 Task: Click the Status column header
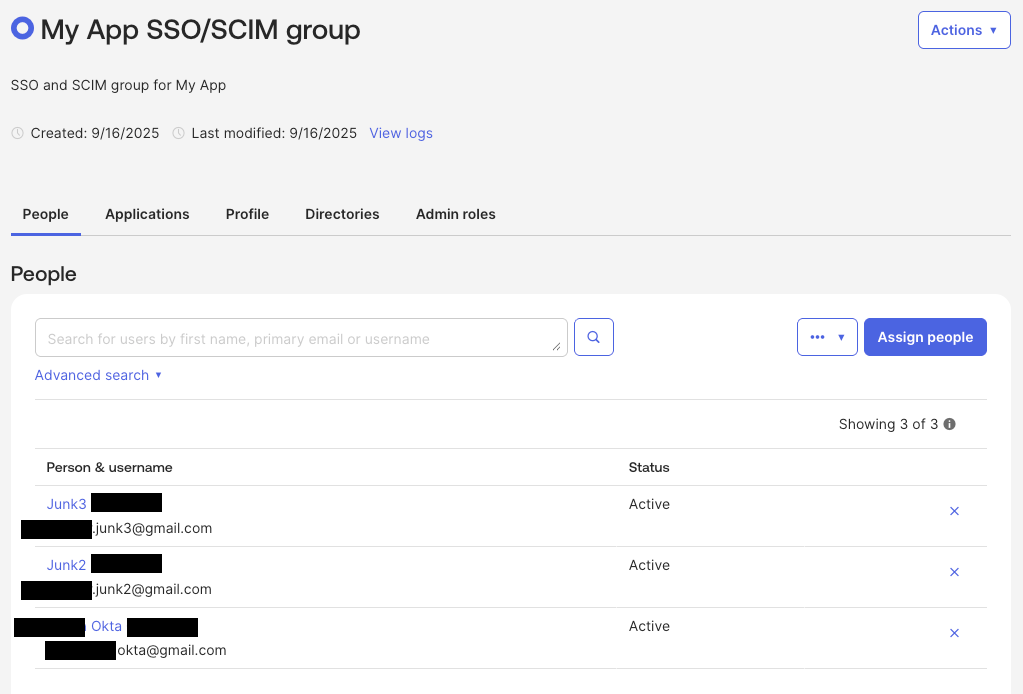click(649, 467)
